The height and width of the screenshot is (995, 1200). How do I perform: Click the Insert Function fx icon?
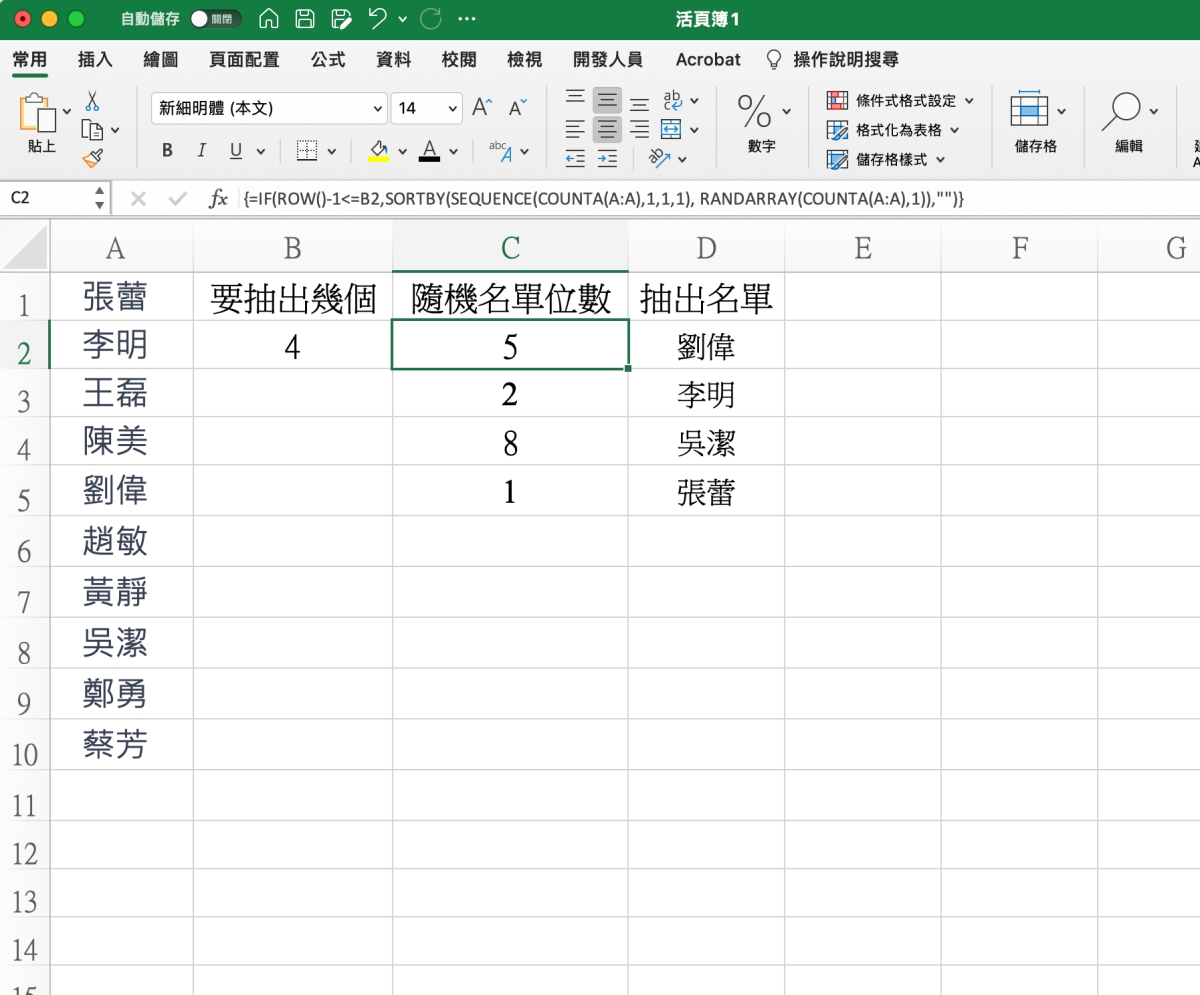218,198
